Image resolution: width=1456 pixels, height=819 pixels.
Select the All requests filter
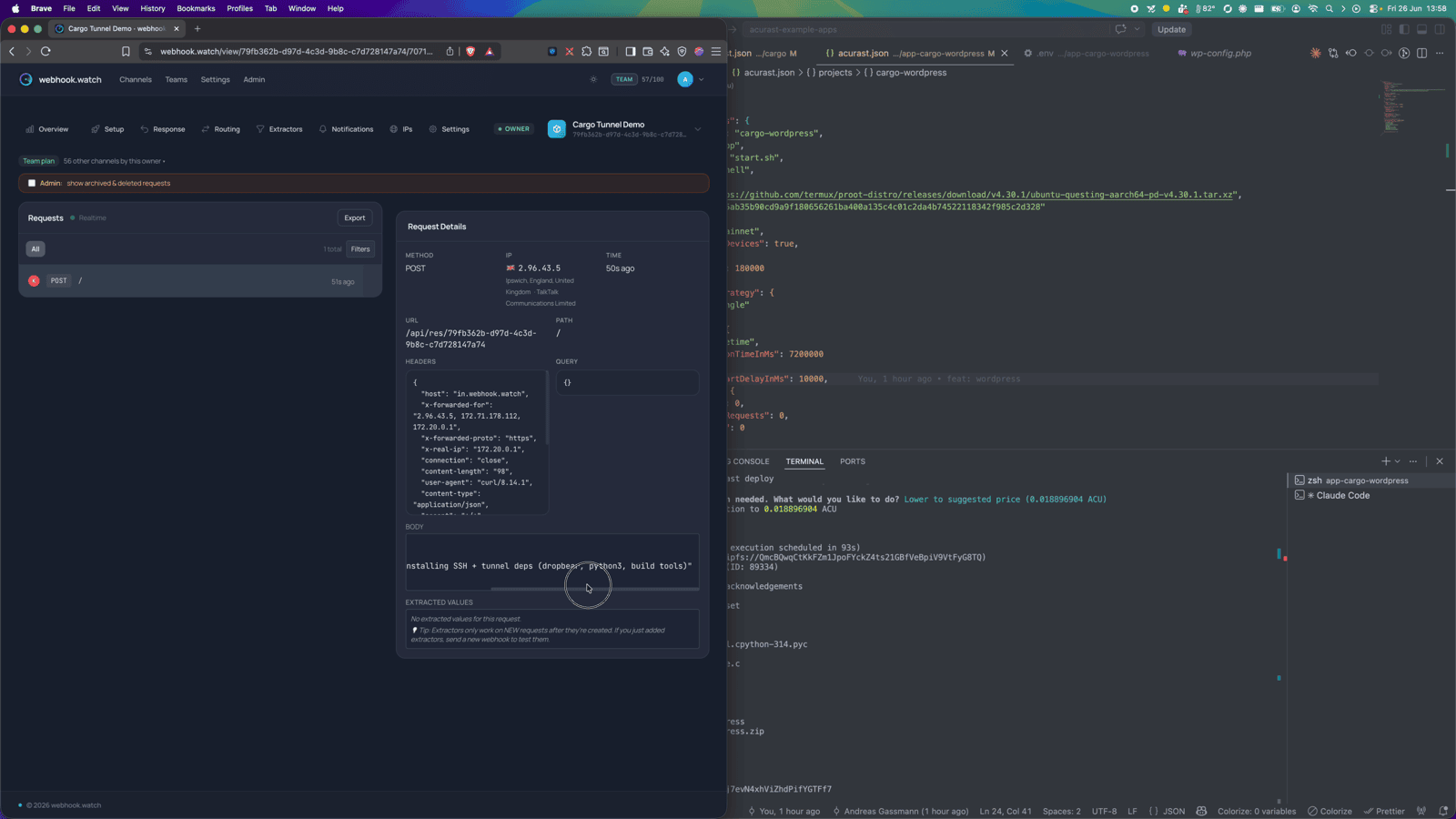[35, 248]
